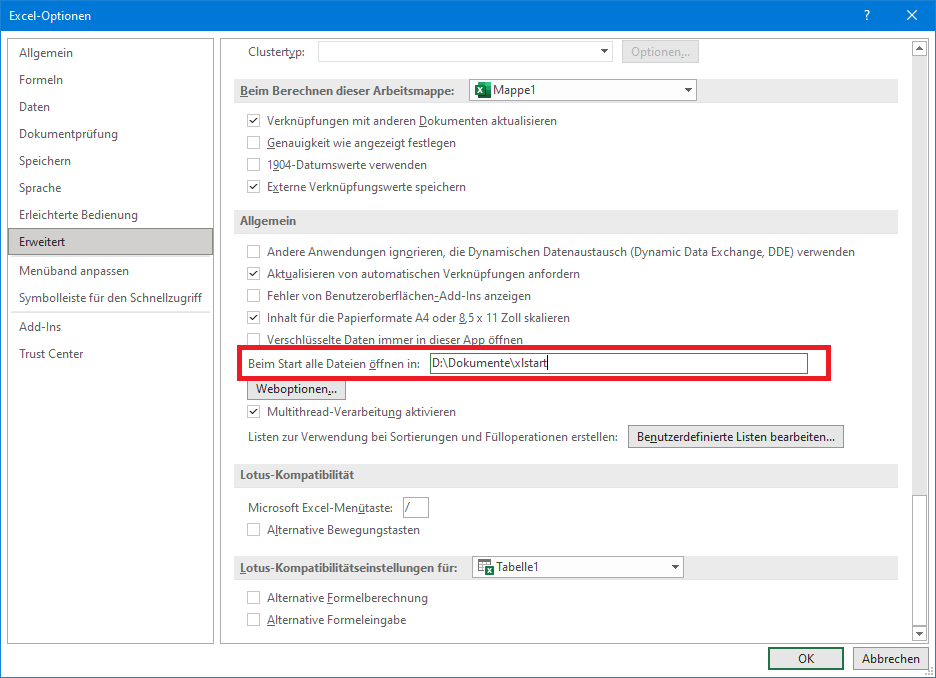The image size is (936, 678).
Task: Enable Alternative Formelberechnung
Action: pos(254,598)
